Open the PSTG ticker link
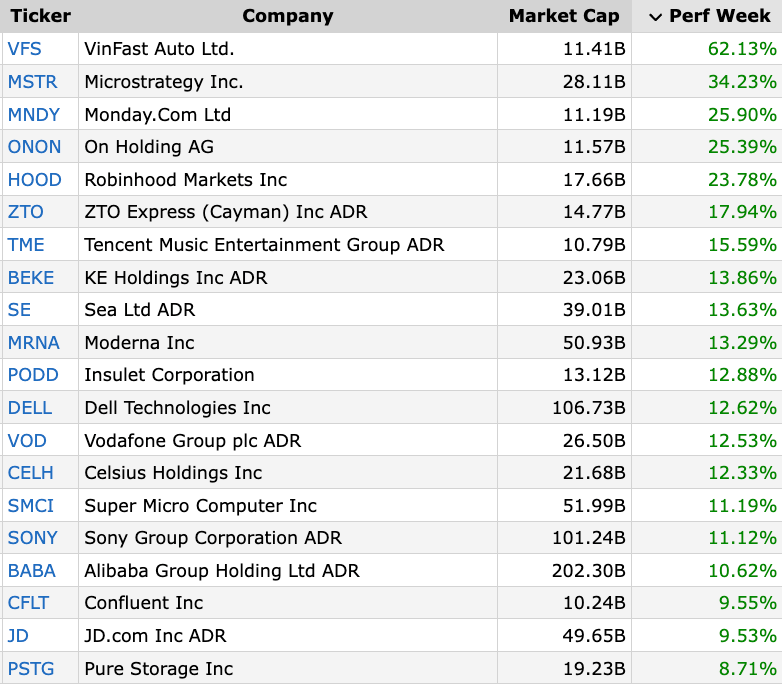Image resolution: width=782 pixels, height=684 pixels. (29, 669)
